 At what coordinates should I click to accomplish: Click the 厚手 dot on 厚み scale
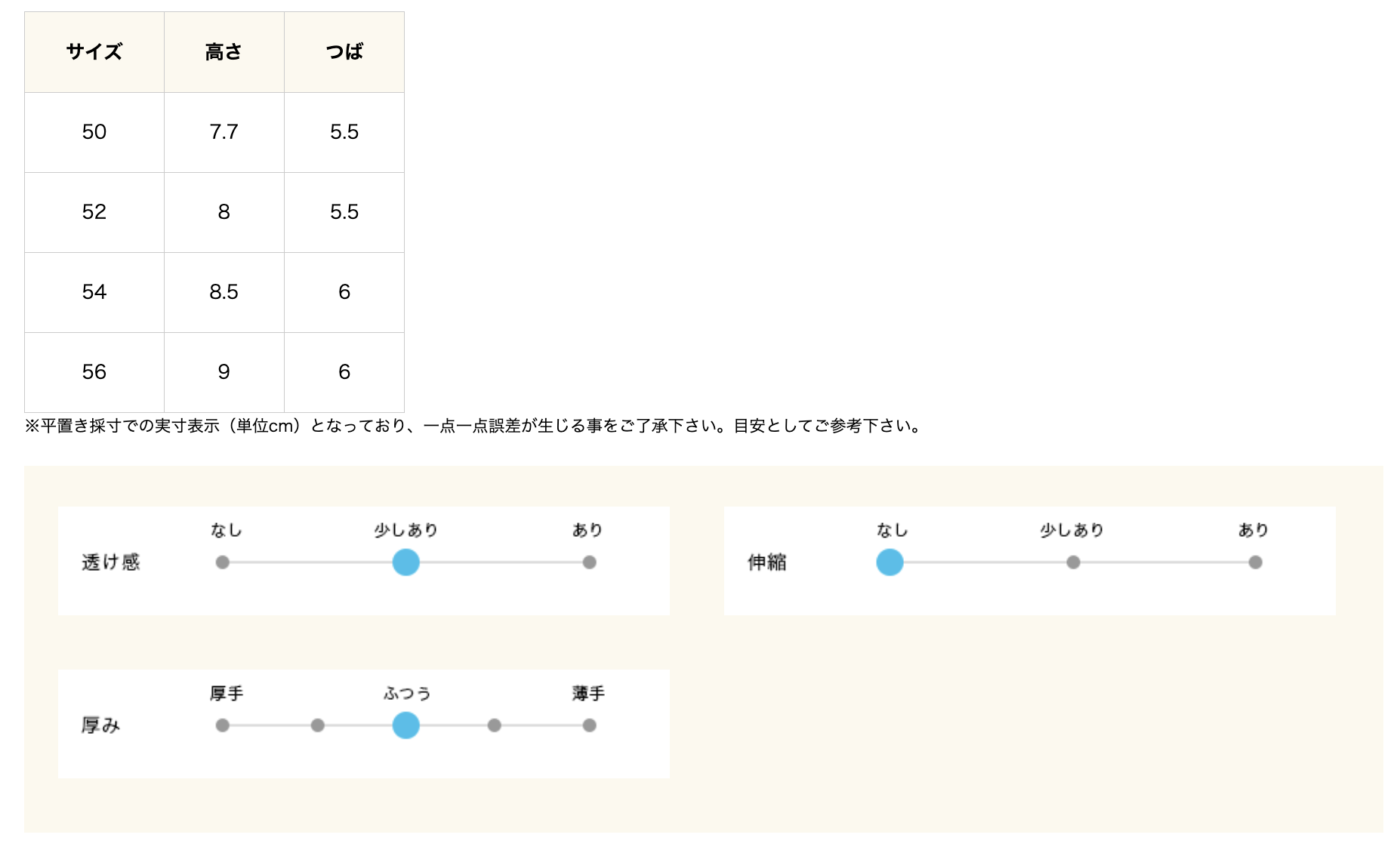[222, 725]
